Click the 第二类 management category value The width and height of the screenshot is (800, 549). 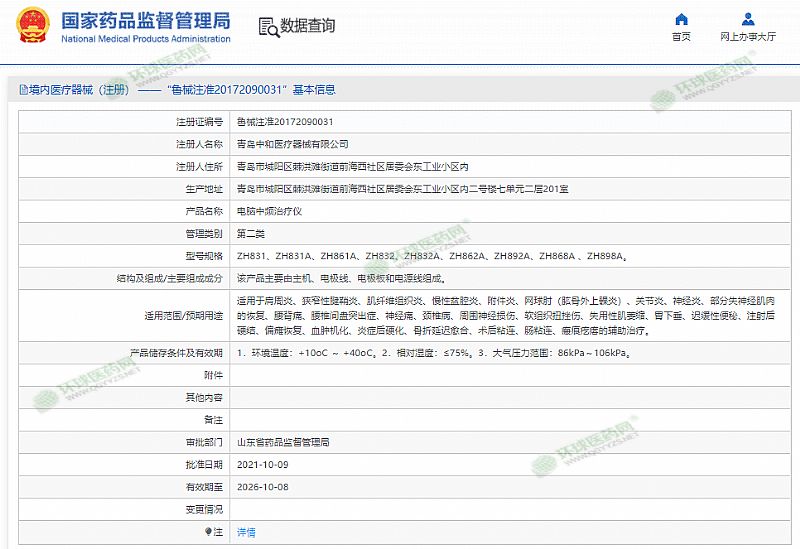pos(250,233)
